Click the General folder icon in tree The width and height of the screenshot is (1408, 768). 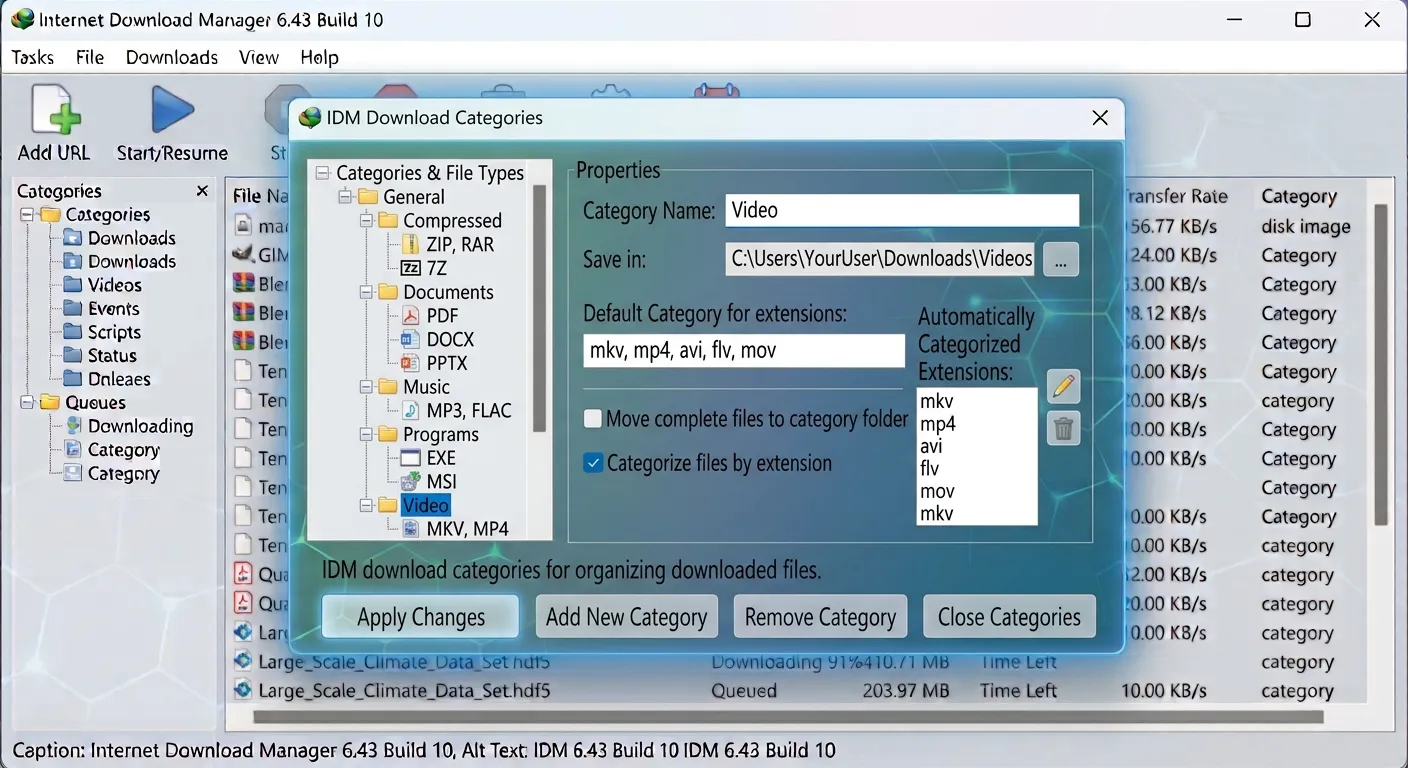pos(368,197)
